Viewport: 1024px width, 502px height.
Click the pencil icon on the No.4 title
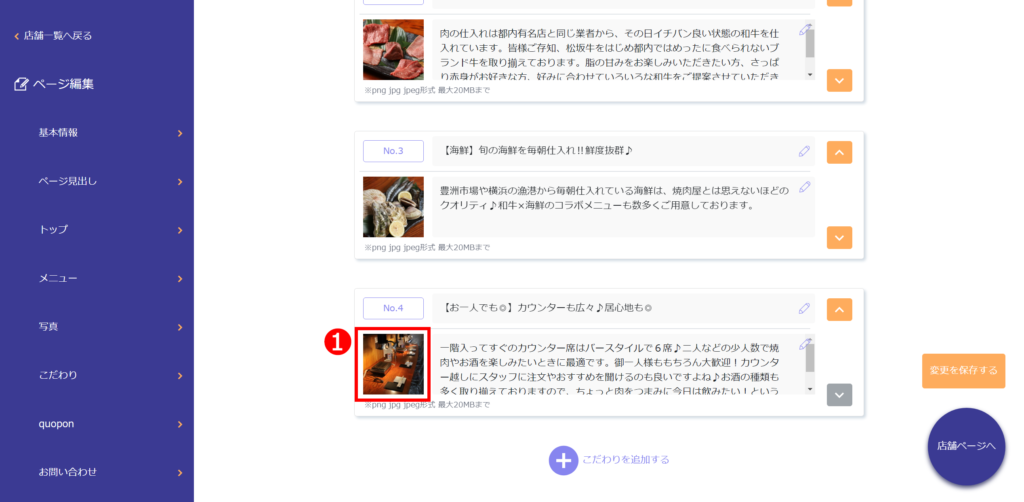(x=804, y=308)
